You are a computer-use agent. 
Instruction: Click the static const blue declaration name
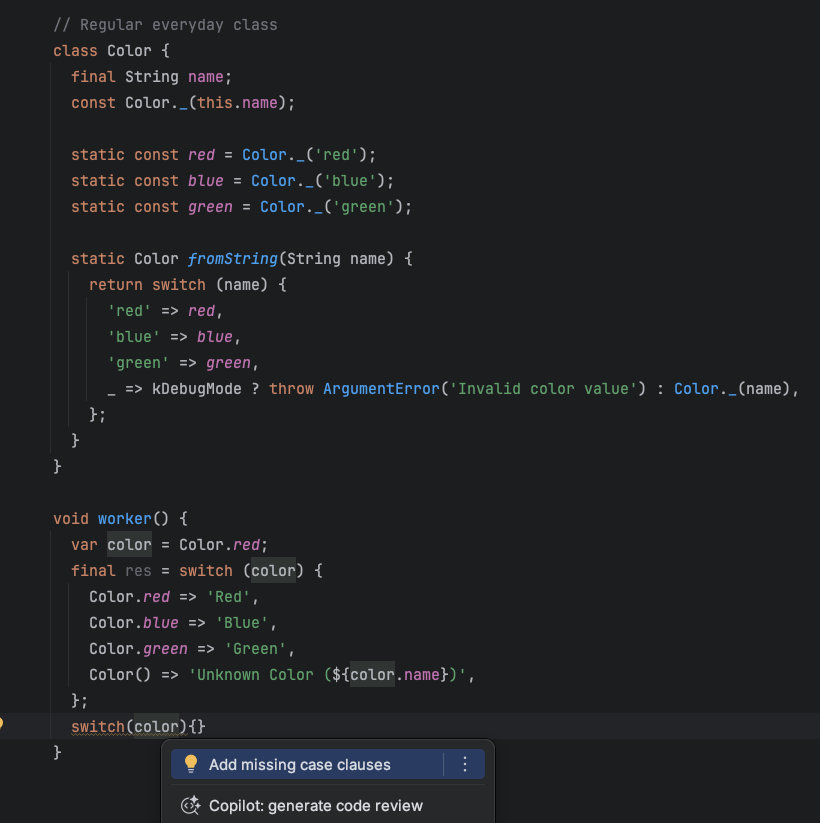[206, 181]
